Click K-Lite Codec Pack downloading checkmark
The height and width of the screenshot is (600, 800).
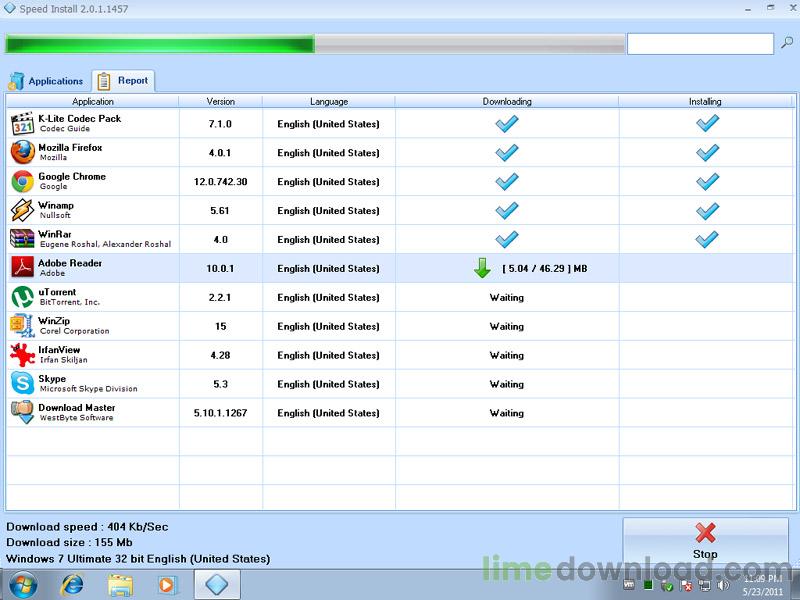click(507, 123)
